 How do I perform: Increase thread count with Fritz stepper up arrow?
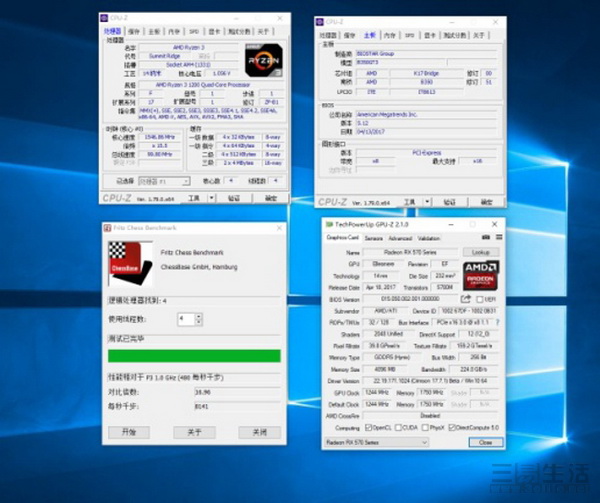(198, 316)
